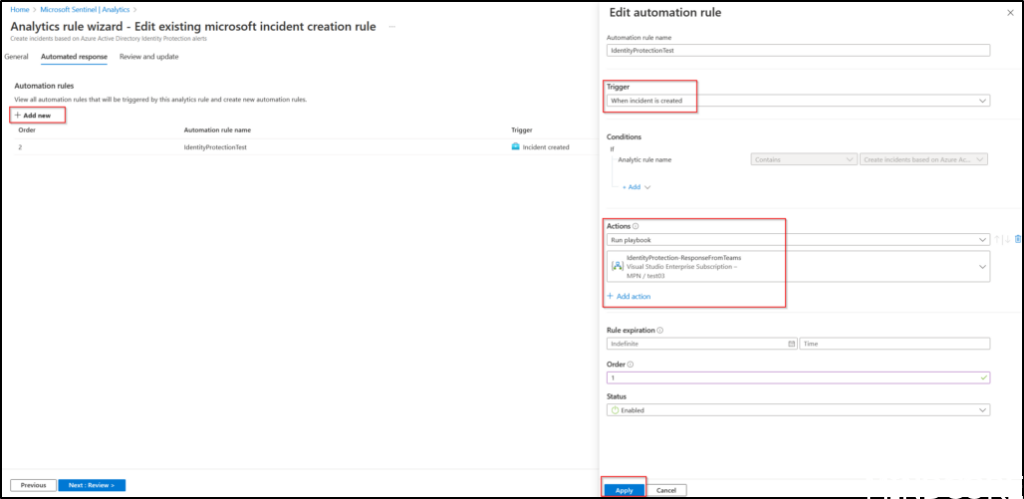This screenshot has width=1024, height=499.
Task: Click the Rule expiration calendar icon
Action: tap(792, 343)
